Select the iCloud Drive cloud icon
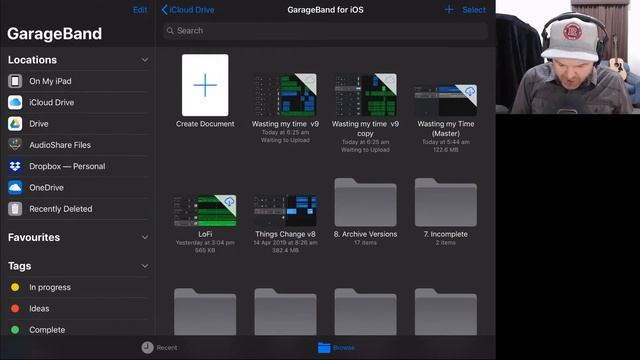The height and width of the screenshot is (360, 640). pos(15,102)
